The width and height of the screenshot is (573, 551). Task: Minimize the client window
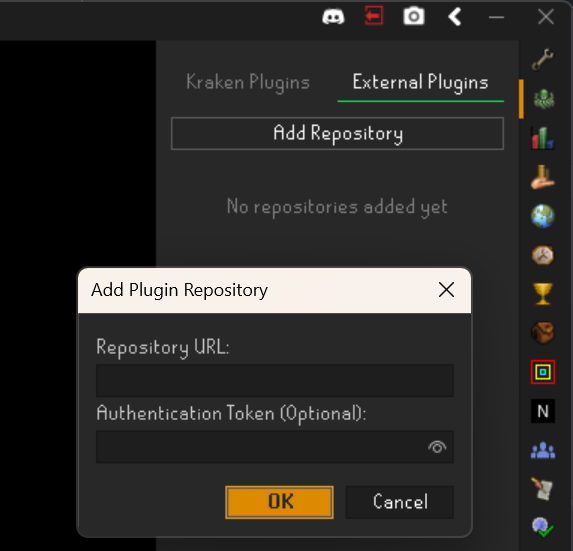point(496,17)
